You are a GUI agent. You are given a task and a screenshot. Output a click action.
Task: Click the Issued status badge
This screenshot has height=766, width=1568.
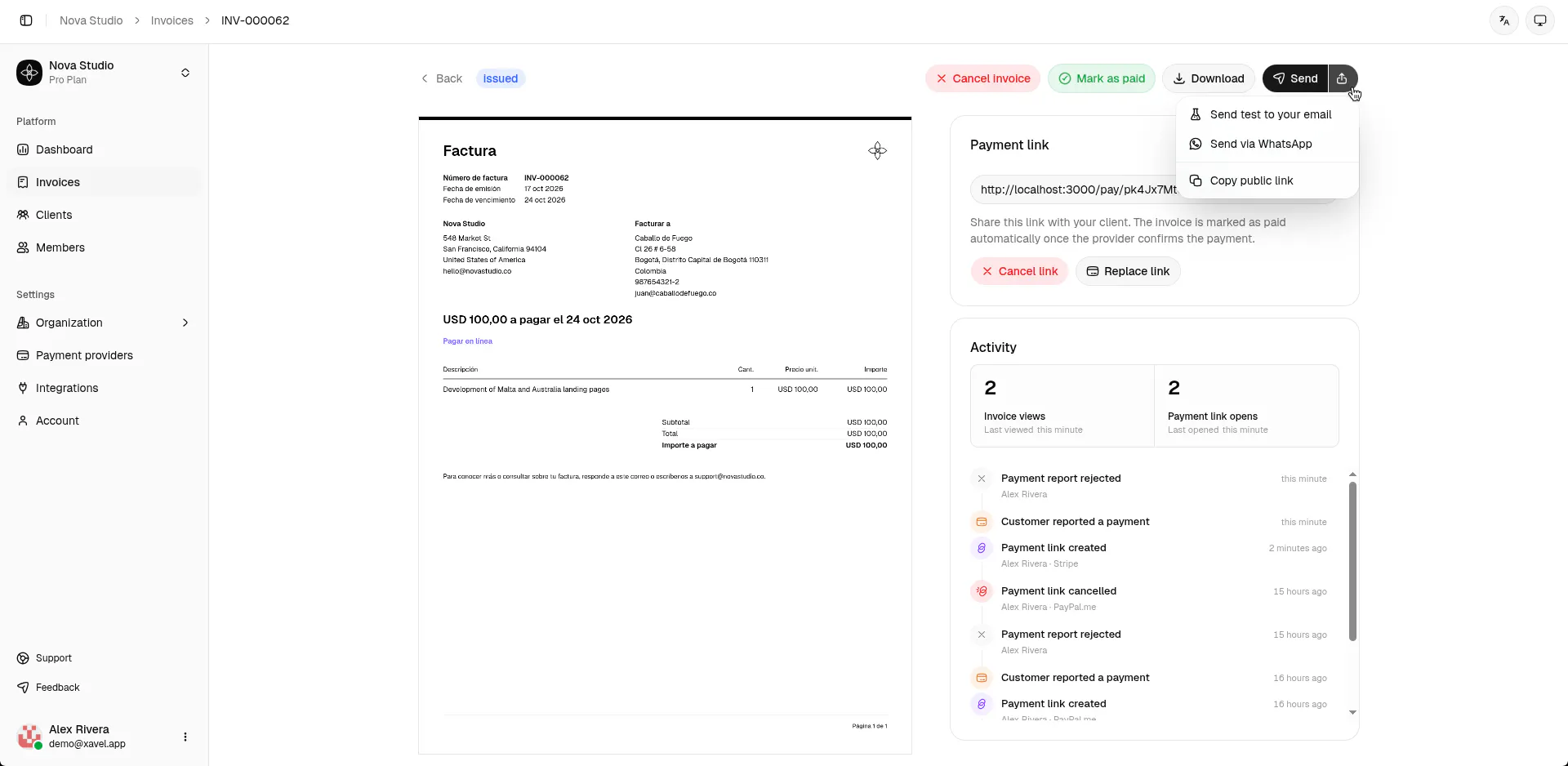click(501, 78)
